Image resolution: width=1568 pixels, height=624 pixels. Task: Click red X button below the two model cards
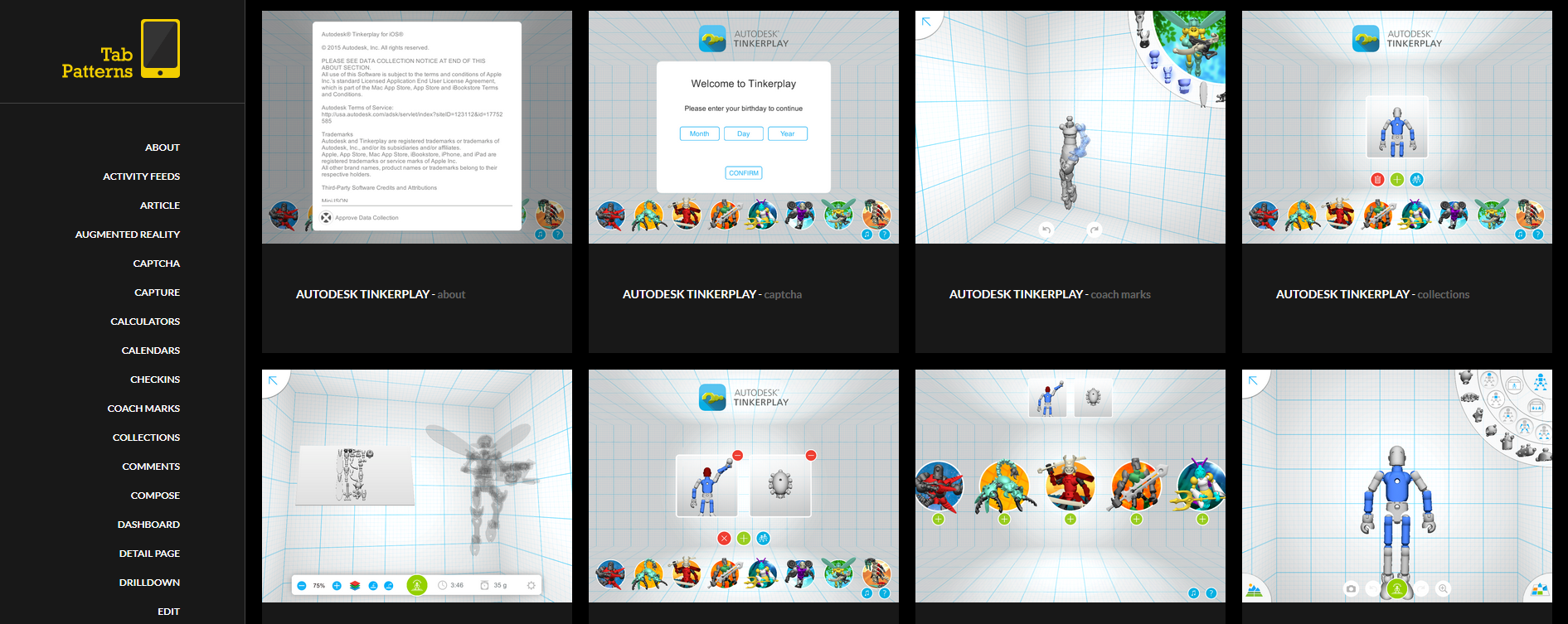[x=724, y=538]
